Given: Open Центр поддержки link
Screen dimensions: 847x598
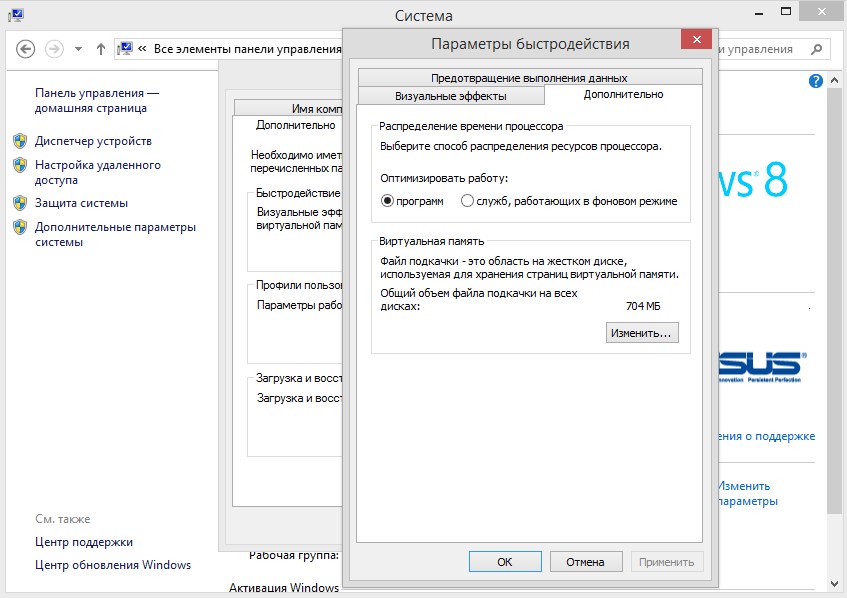Looking at the screenshot, I should point(84,542).
